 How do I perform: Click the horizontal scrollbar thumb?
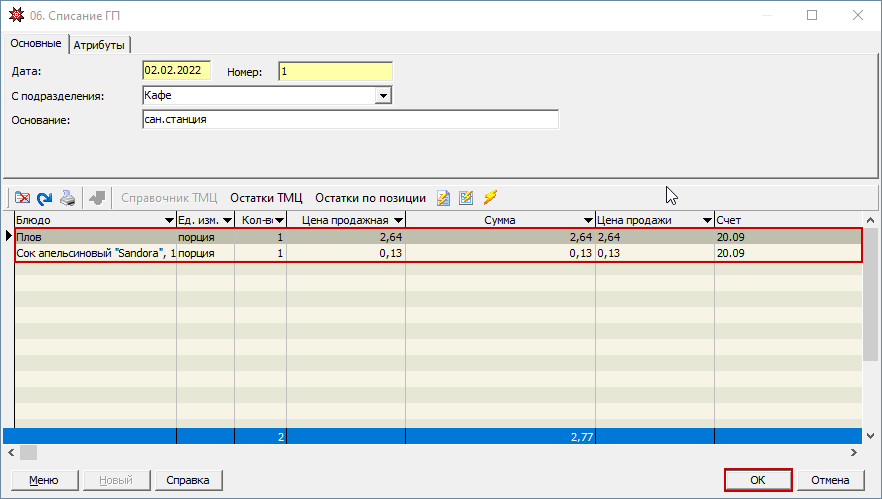(x=29, y=452)
